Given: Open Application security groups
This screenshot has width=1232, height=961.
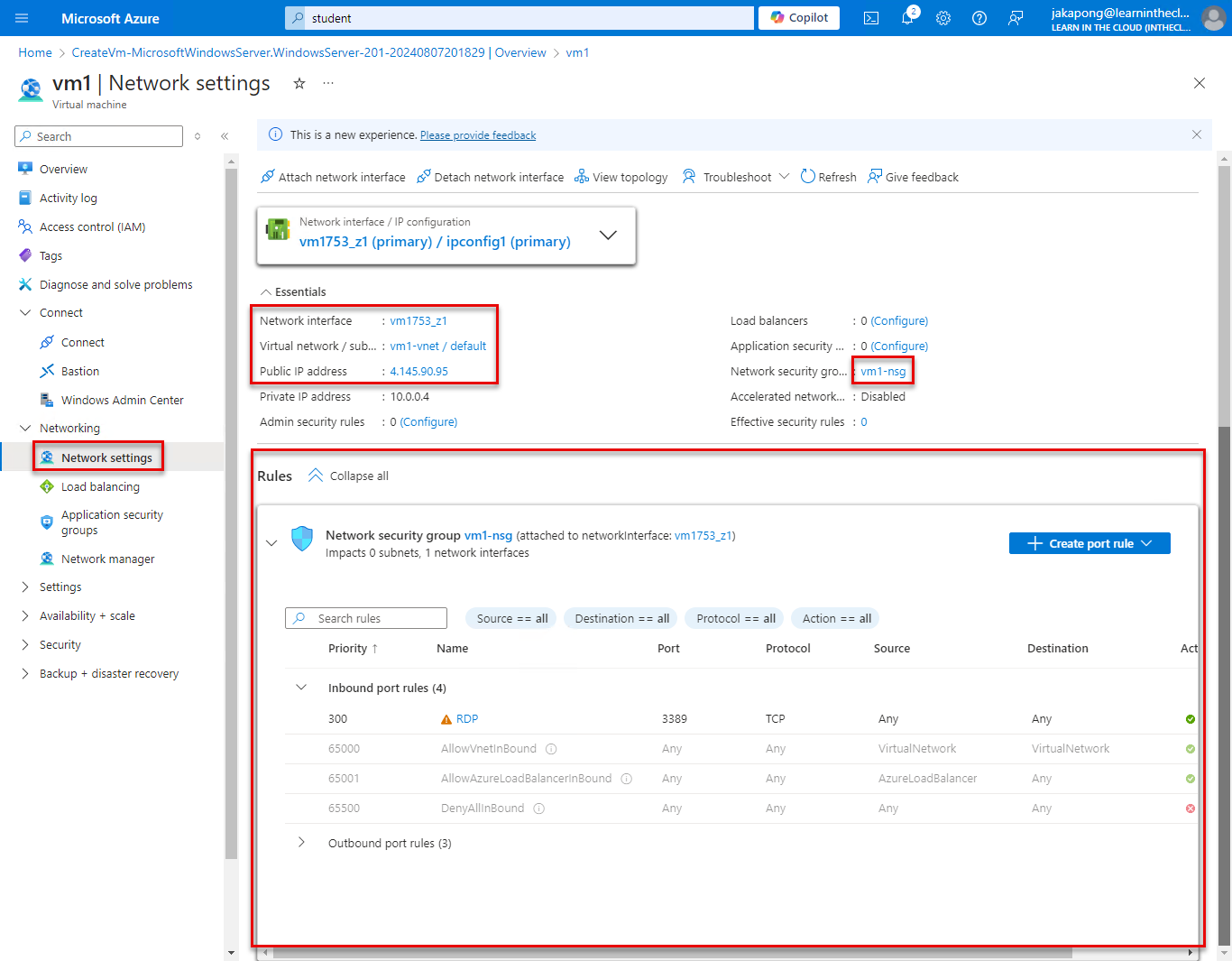Looking at the screenshot, I should click(112, 522).
